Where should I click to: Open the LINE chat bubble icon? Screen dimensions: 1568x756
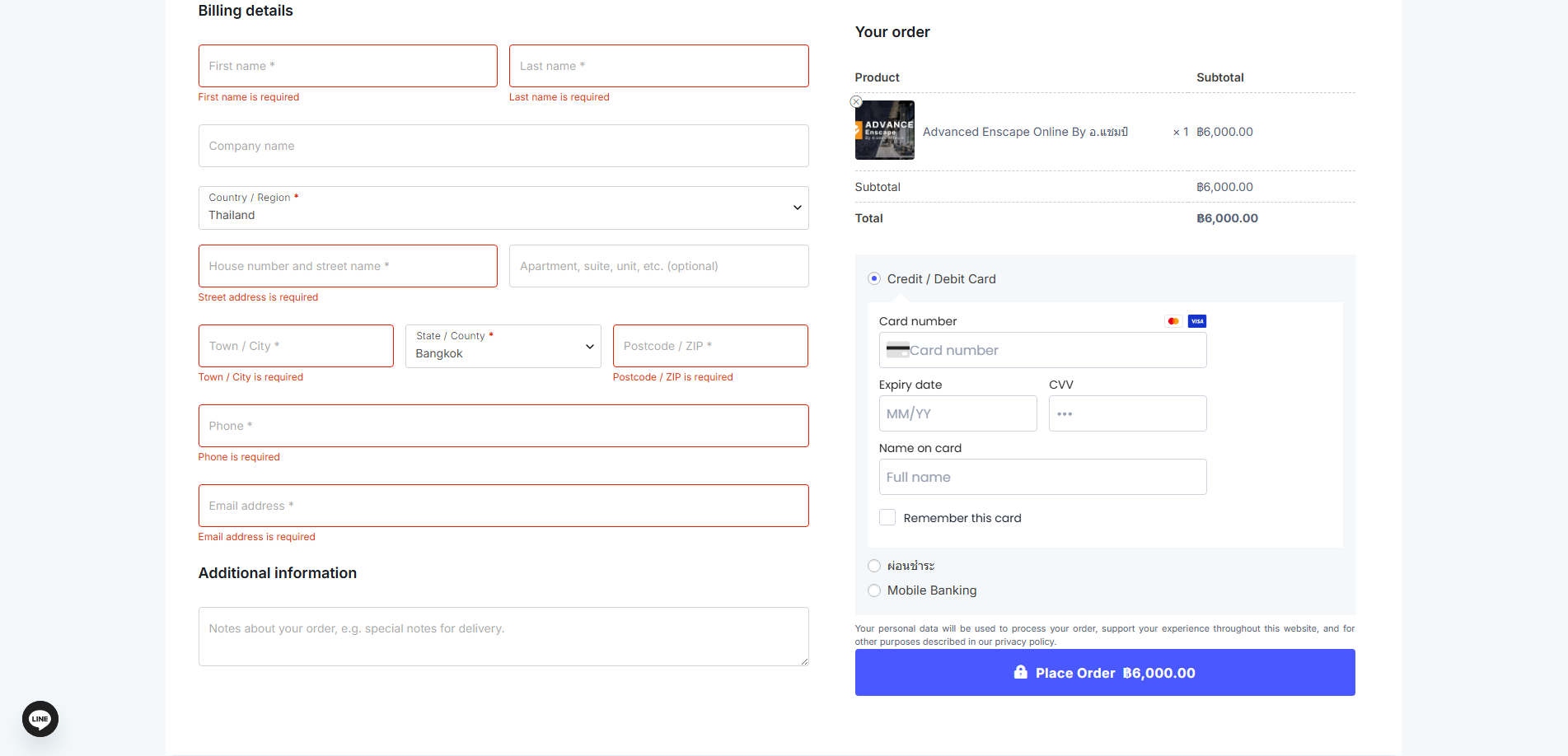click(x=40, y=719)
